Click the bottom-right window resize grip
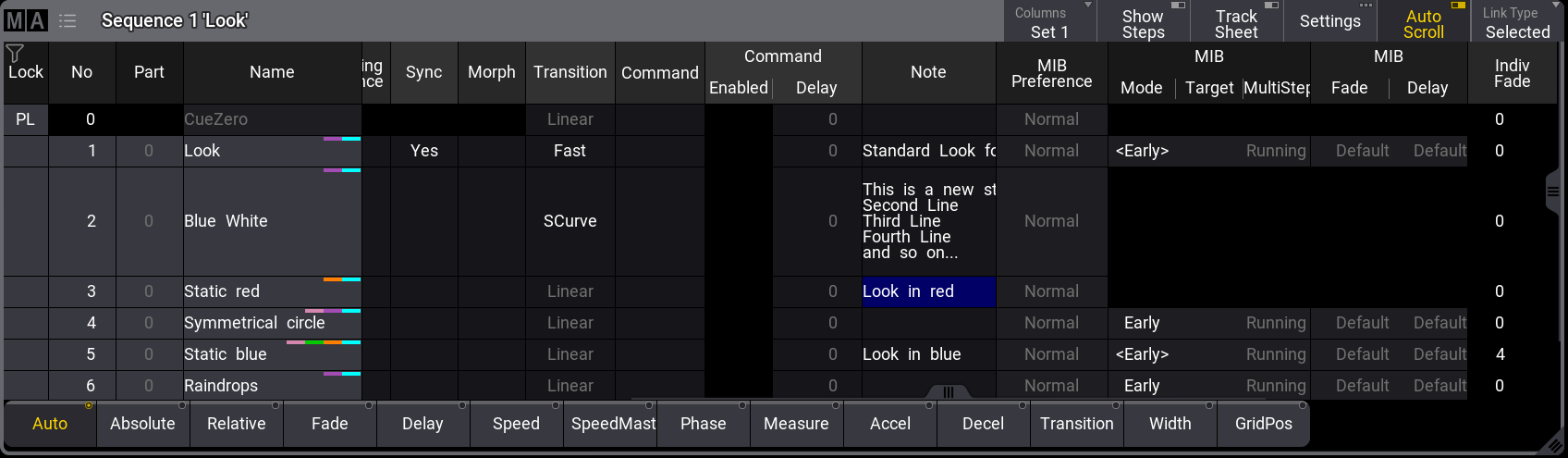Screen dimensions: 1568x458 tap(1555, 446)
